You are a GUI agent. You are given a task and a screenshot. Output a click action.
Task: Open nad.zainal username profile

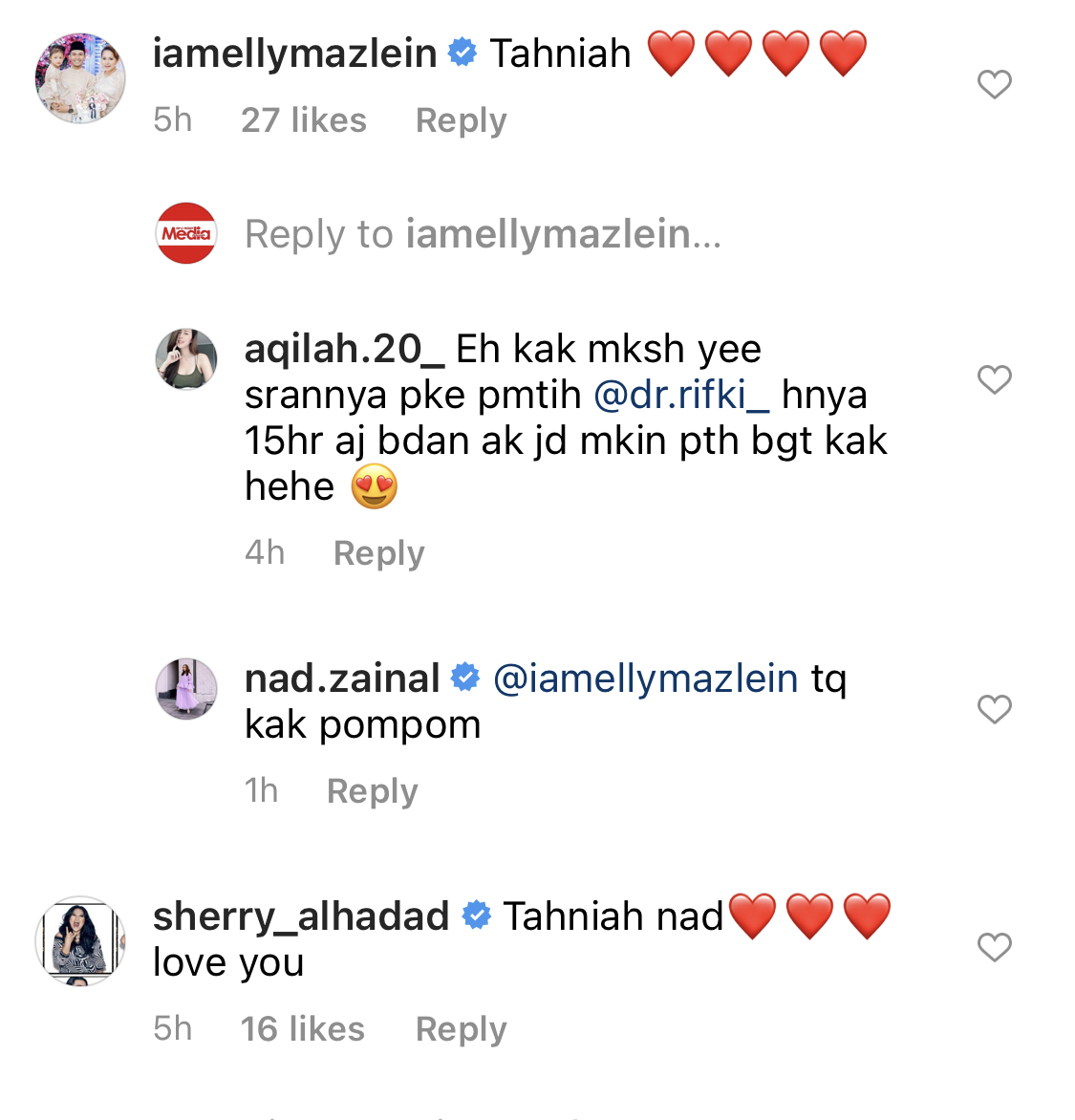tap(342, 678)
